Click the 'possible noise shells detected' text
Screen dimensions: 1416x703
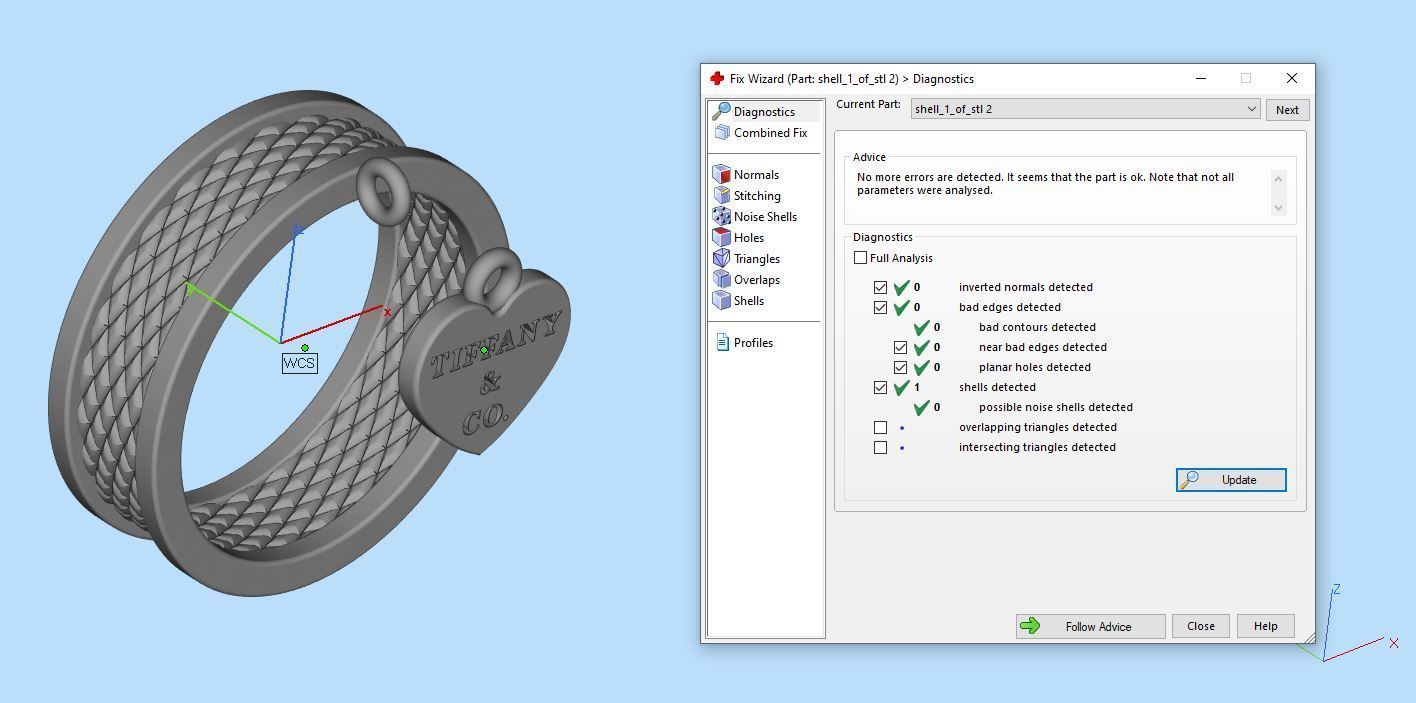pos(1056,407)
